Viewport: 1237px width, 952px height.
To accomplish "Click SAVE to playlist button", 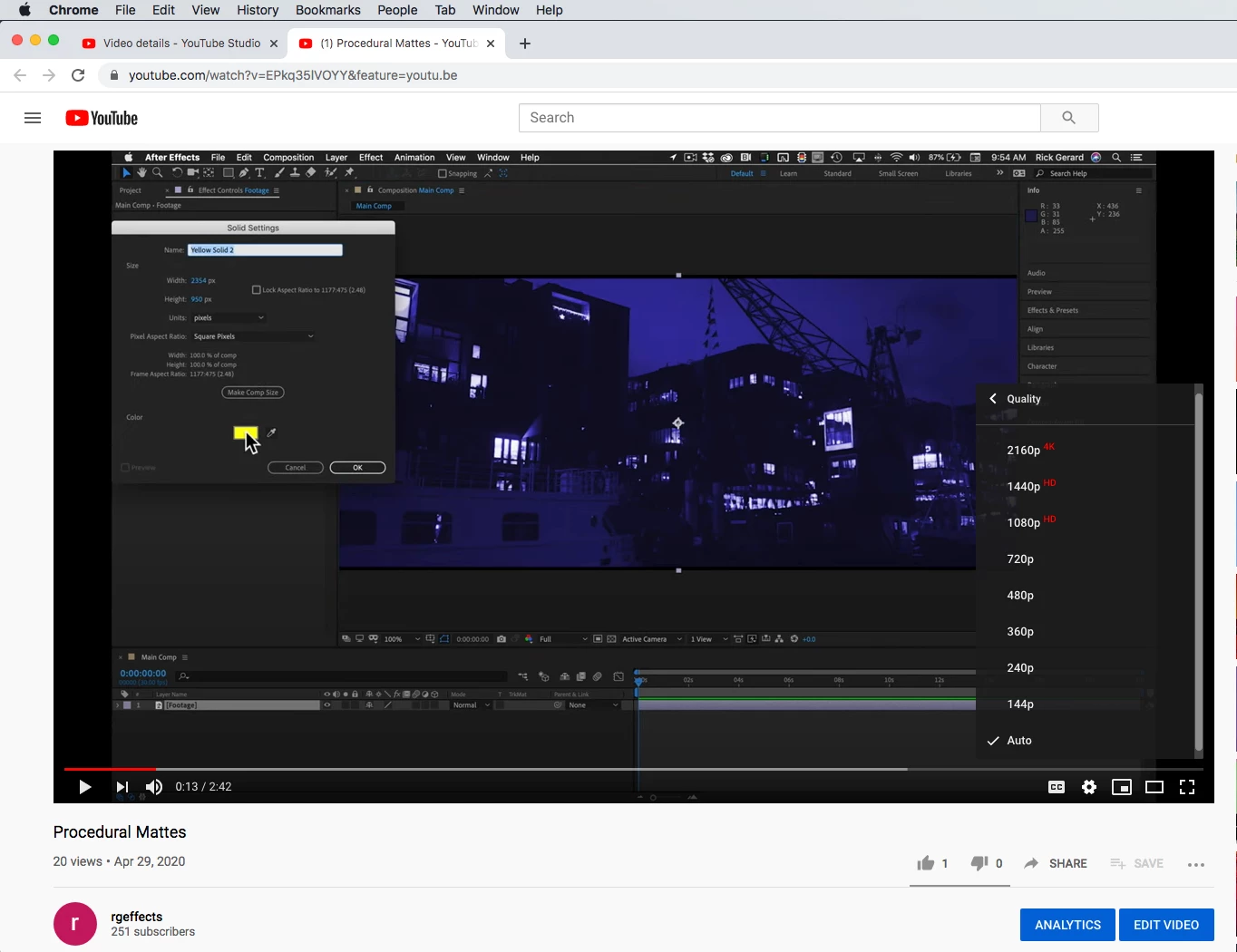I will point(1136,863).
